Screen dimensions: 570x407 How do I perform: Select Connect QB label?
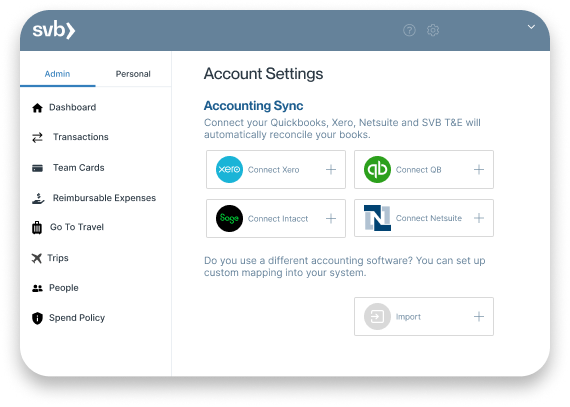click(418, 170)
